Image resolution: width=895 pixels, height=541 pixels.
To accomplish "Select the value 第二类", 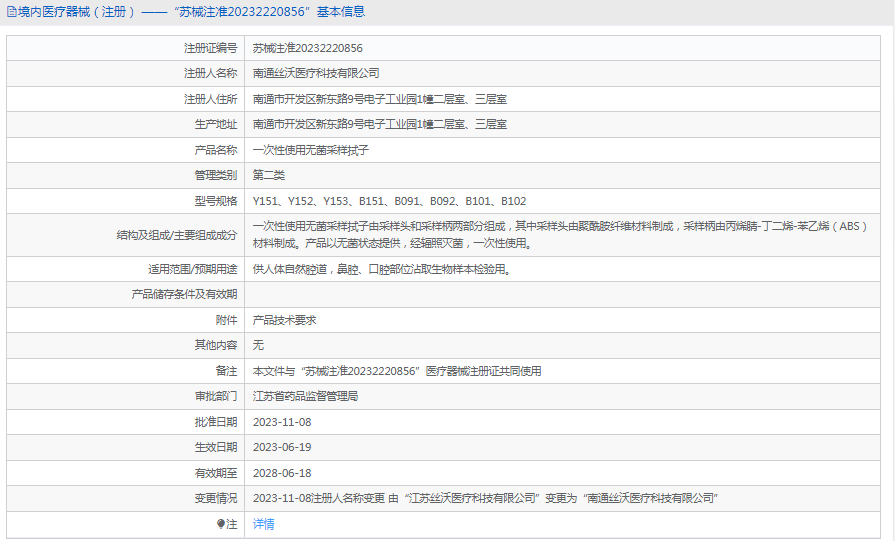I will click(x=269, y=175).
